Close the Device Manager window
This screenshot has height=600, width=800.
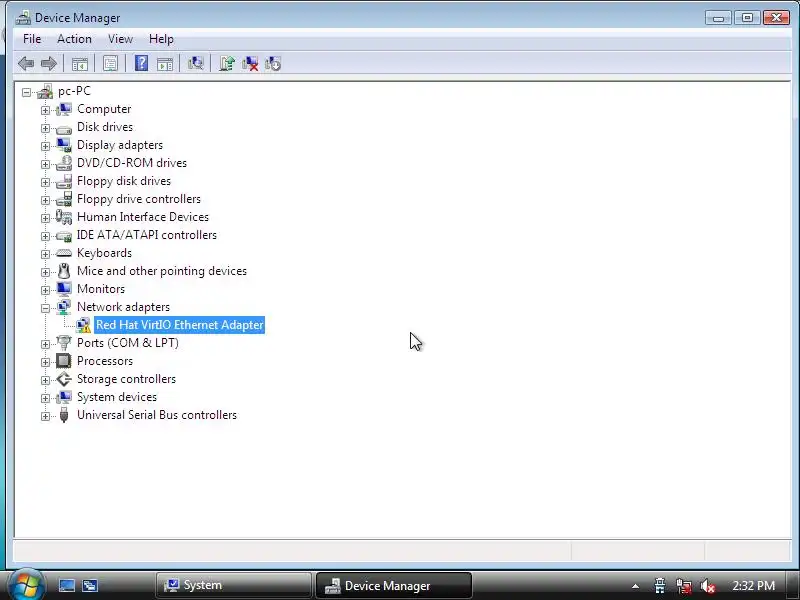(776, 18)
